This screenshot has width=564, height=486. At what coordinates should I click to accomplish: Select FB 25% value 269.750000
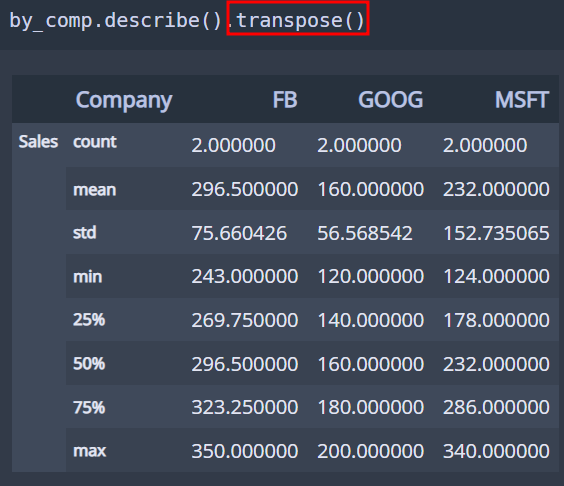click(x=245, y=321)
